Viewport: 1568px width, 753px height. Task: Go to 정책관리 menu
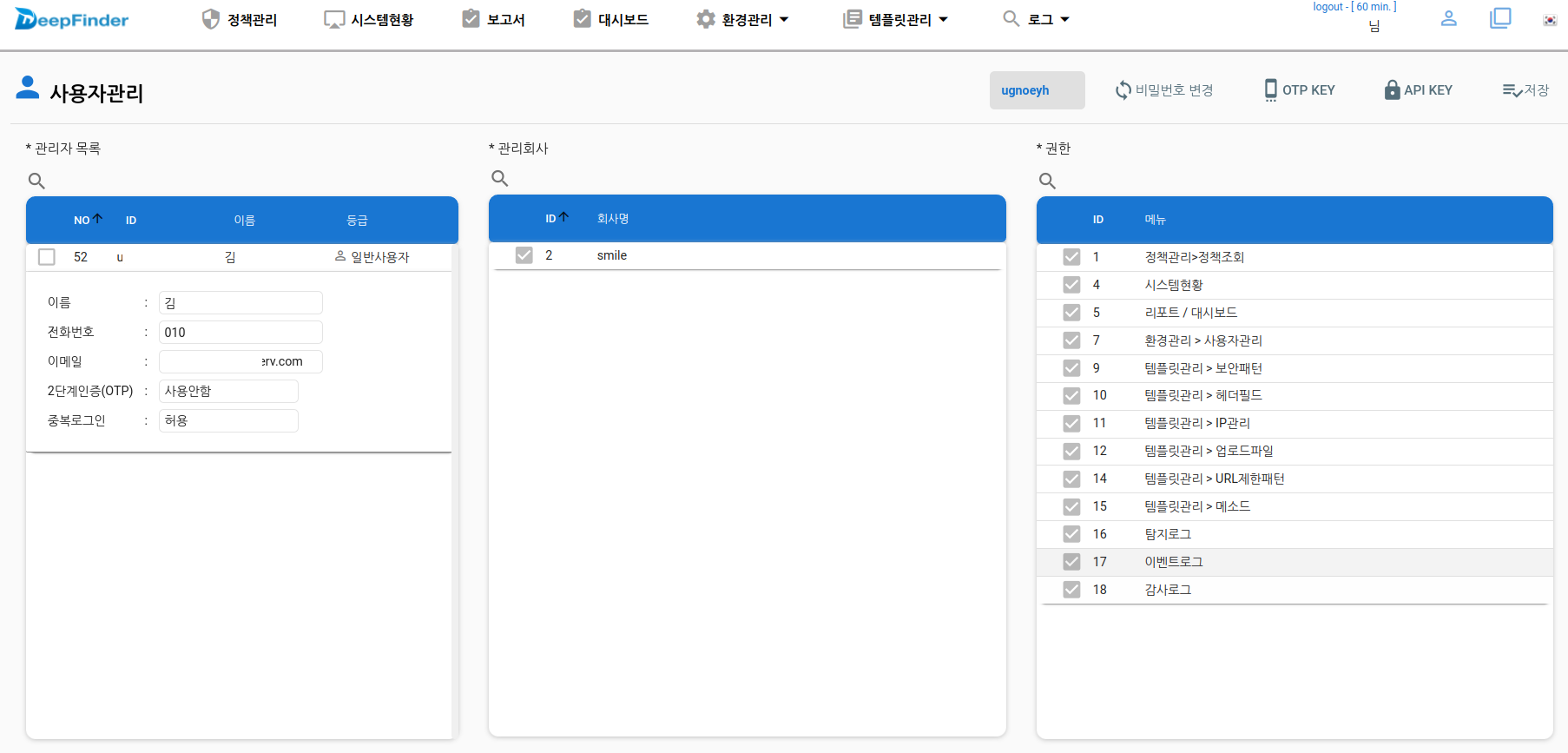(x=240, y=19)
